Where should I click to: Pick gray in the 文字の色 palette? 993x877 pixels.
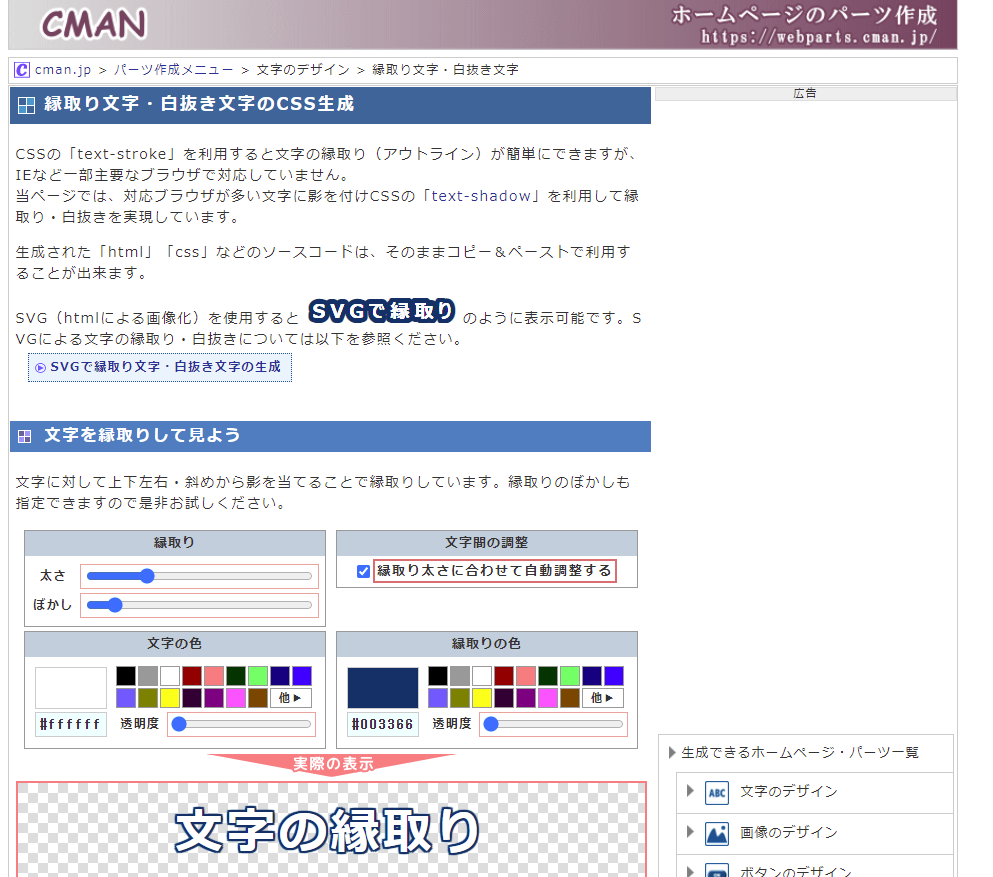click(x=148, y=676)
